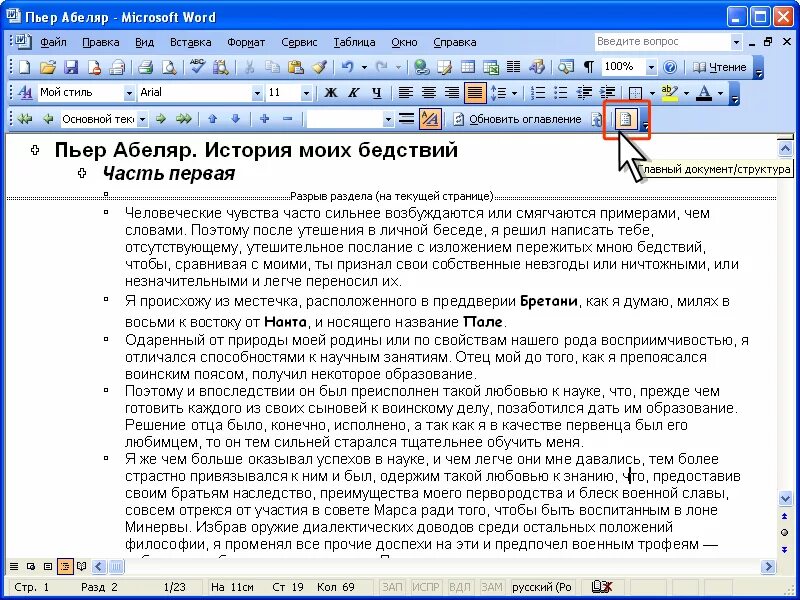This screenshot has height=600, width=800.
Task: Open the Research reference books icon
Action: 221,67
